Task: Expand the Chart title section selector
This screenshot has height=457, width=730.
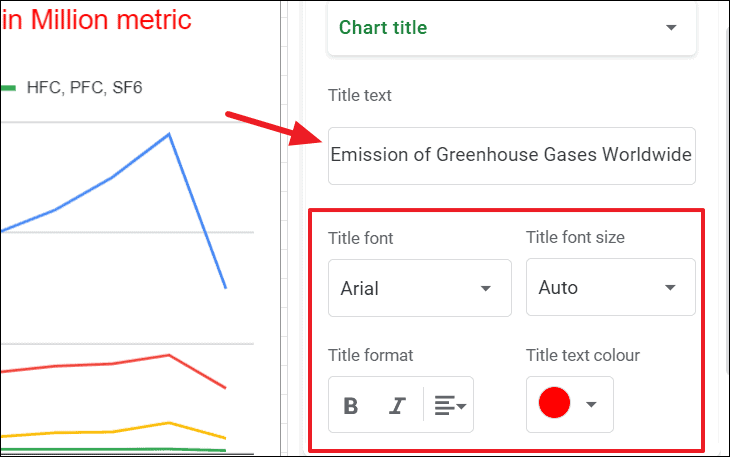Action: pos(511,28)
